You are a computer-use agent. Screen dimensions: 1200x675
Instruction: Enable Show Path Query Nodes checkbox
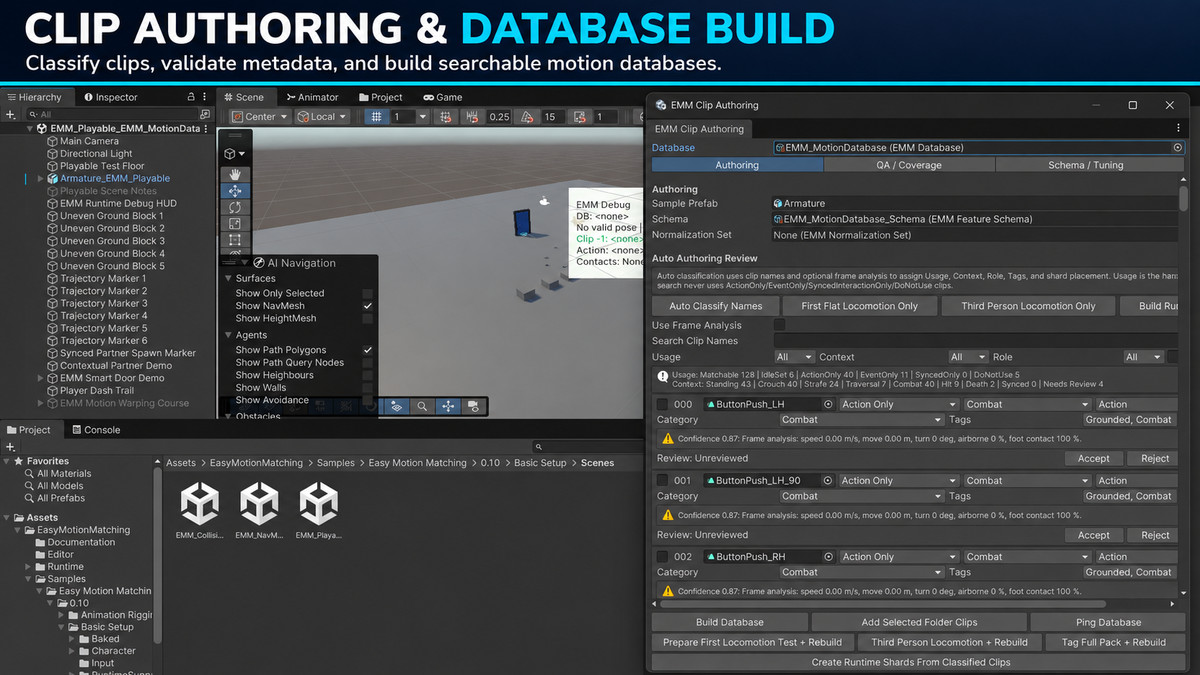coord(368,363)
